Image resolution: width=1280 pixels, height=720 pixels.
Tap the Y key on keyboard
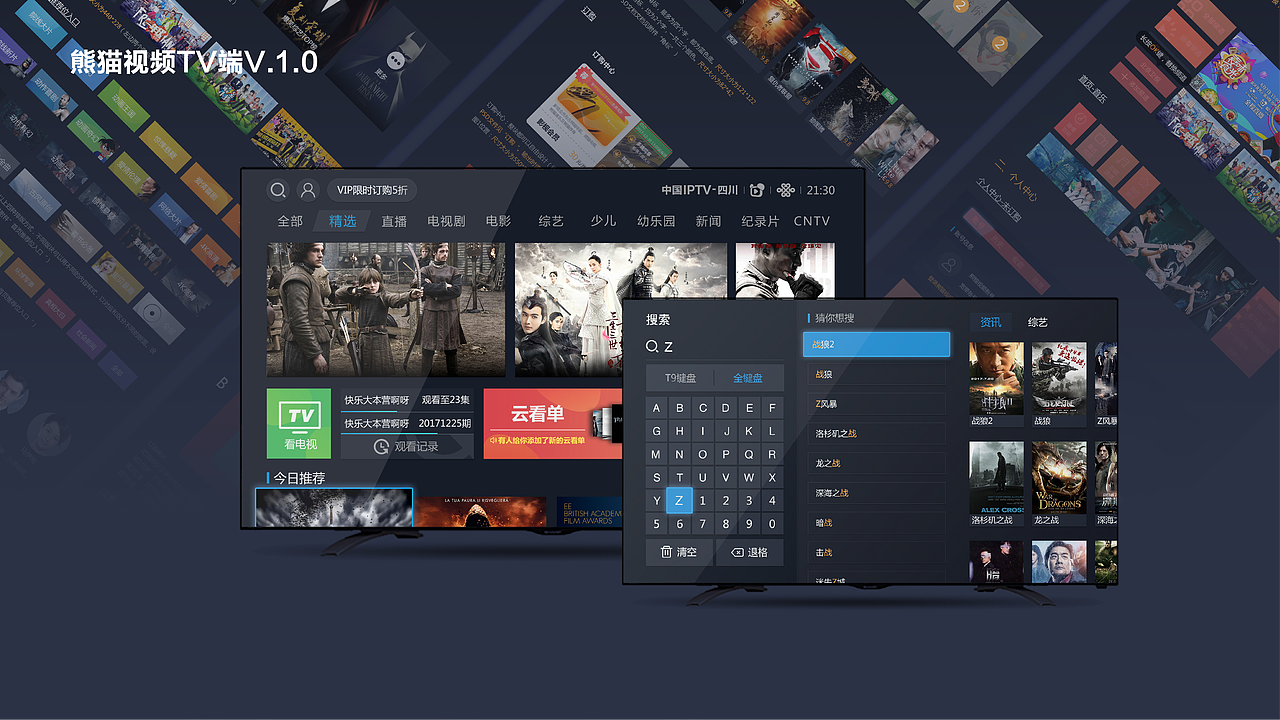pos(657,501)
